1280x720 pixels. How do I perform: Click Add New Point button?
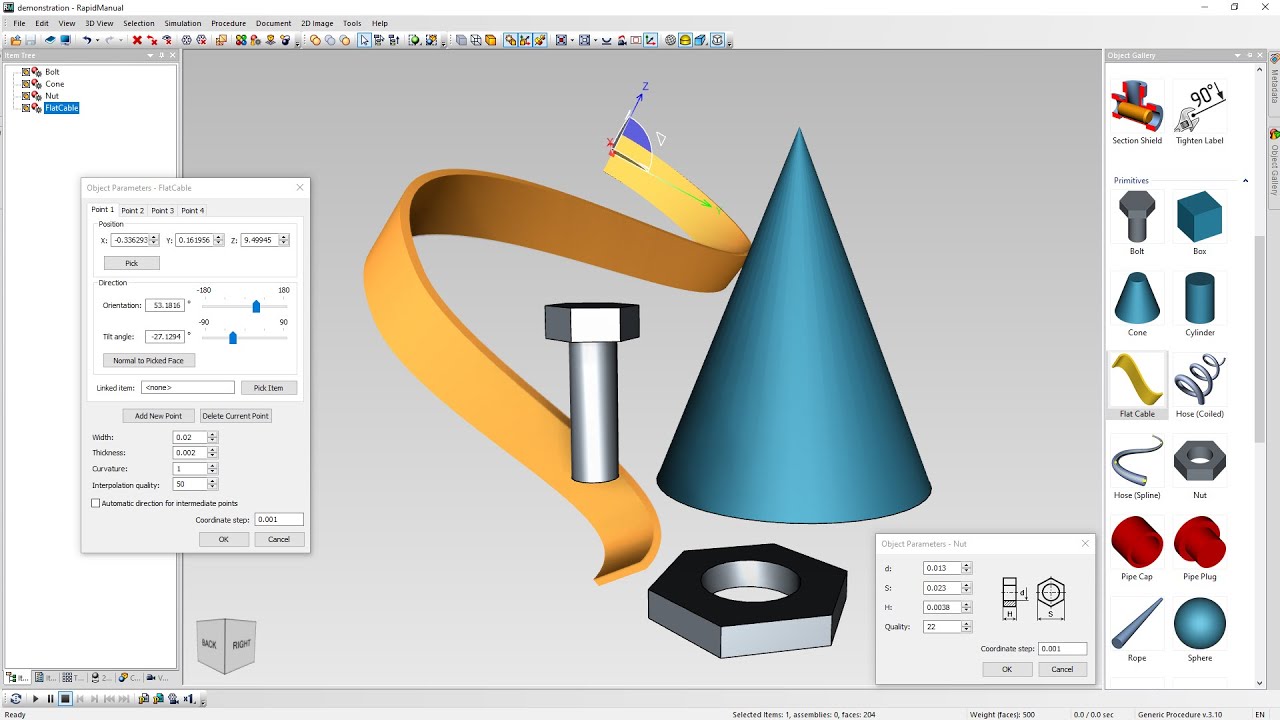click(158, 416)
